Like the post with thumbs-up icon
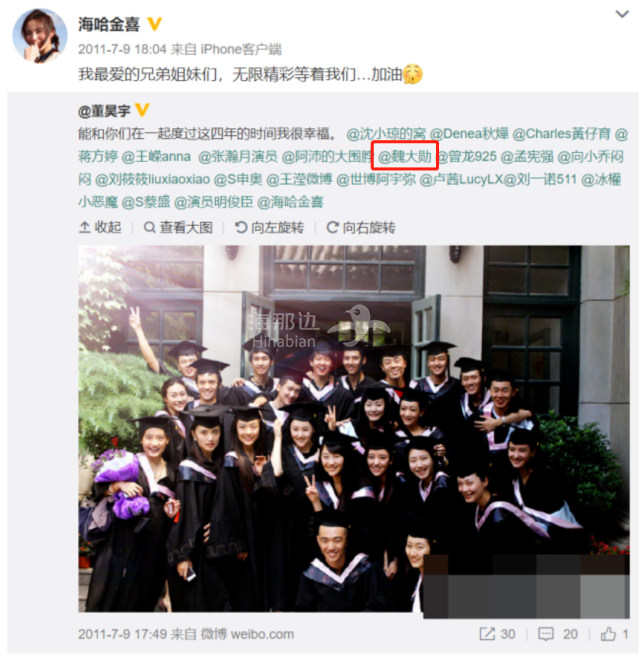 614,634
